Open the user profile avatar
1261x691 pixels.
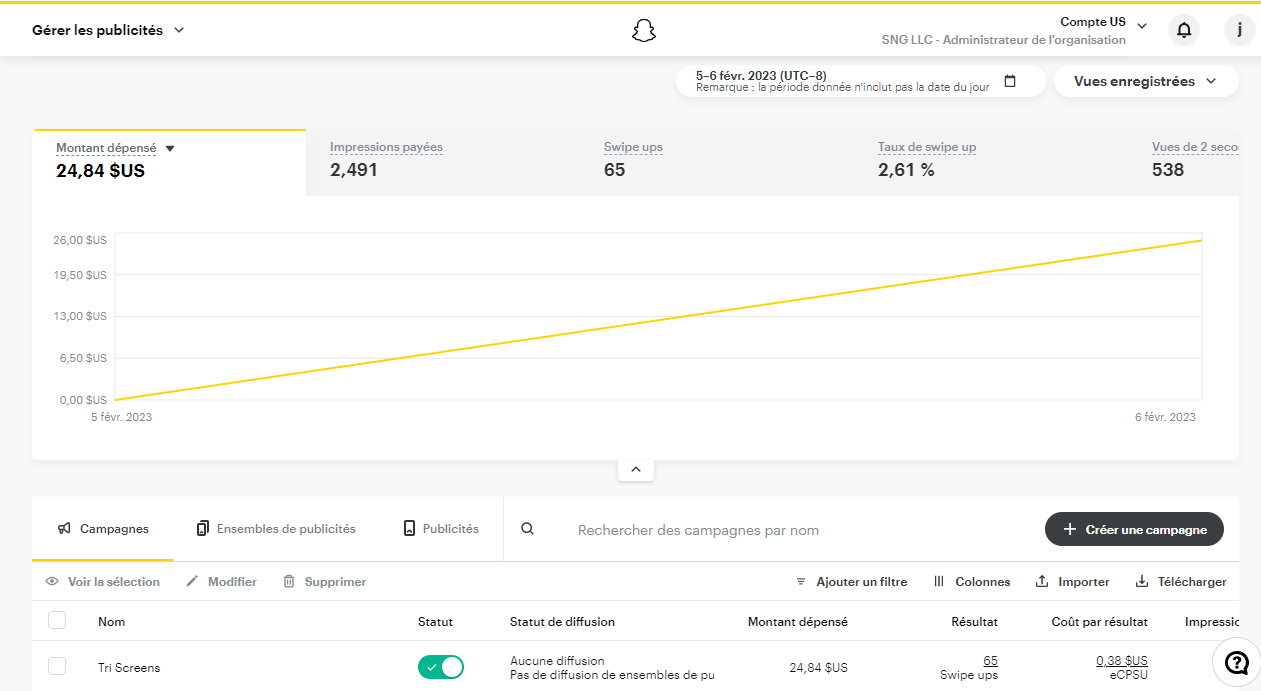pos(1240,30)
